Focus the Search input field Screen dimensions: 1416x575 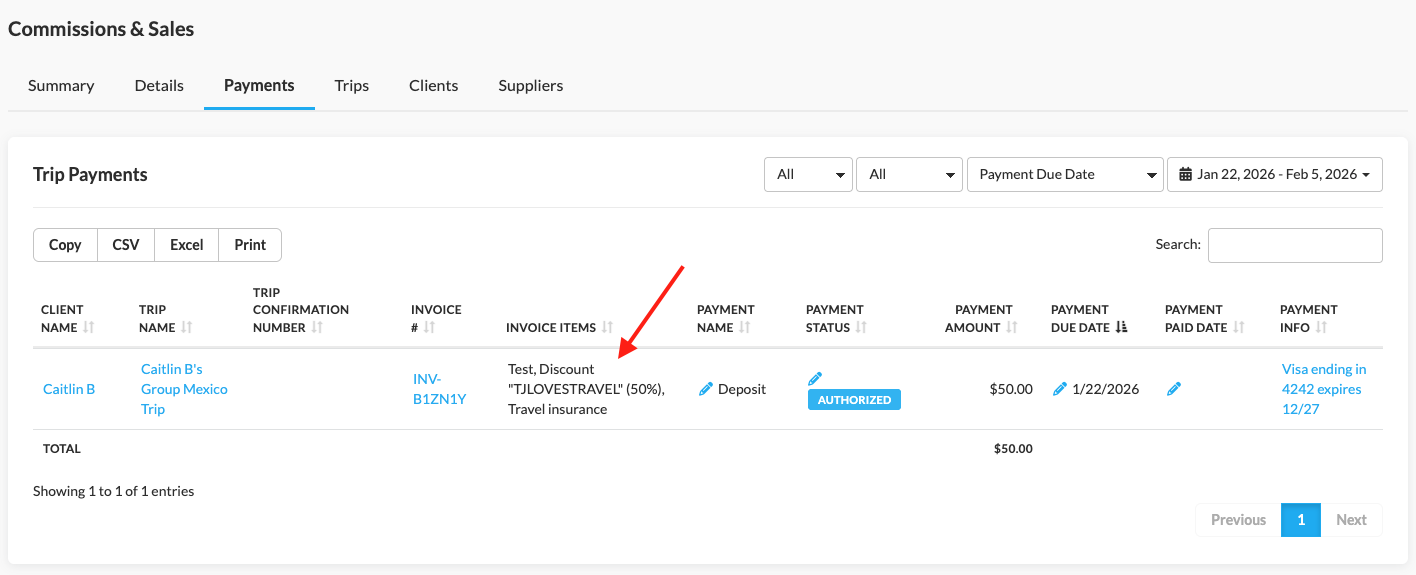1294,245
